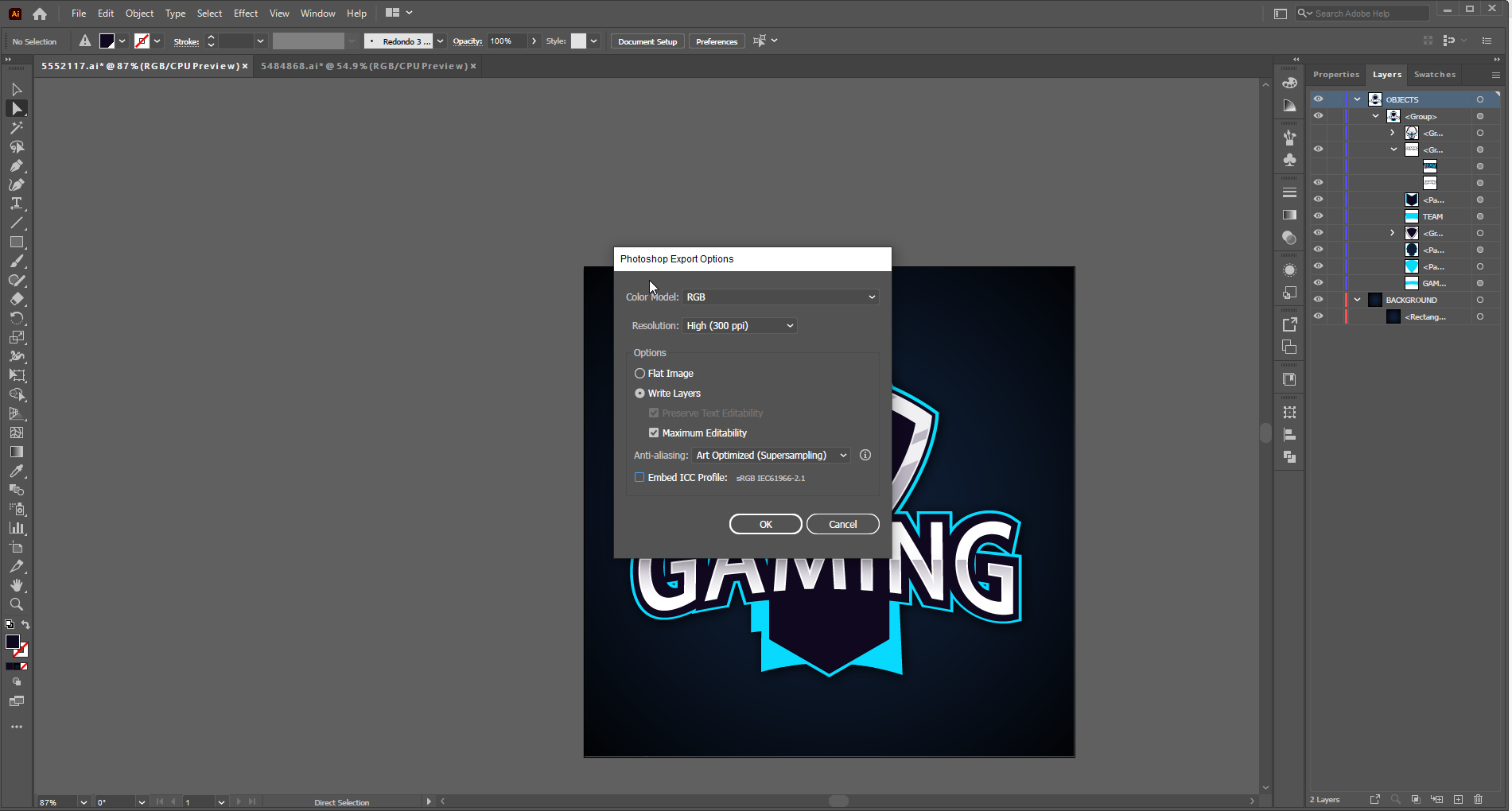
Task: Switch to the 5484868.ai document tab
Action: [364, 66]
